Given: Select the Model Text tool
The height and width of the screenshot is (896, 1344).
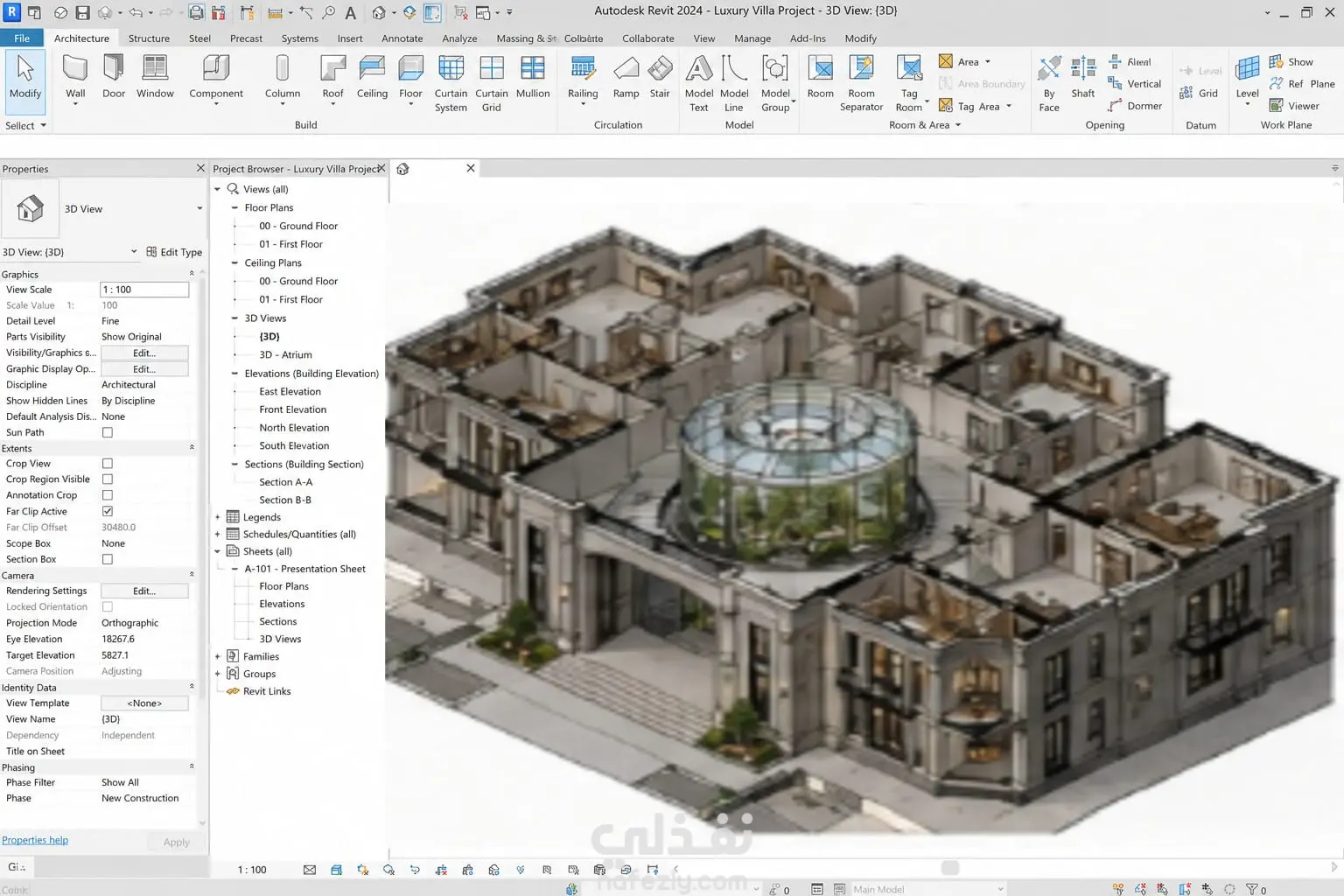Looking at the screenshot, I should [698, 83].
